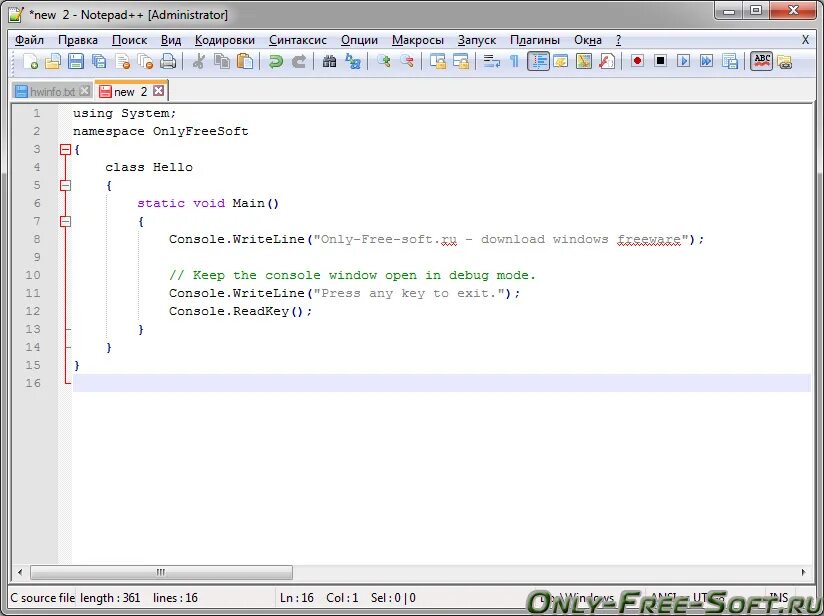Open the Правка menu
The height and width of the screenshot is (616, 824).
tap(78, 40)
